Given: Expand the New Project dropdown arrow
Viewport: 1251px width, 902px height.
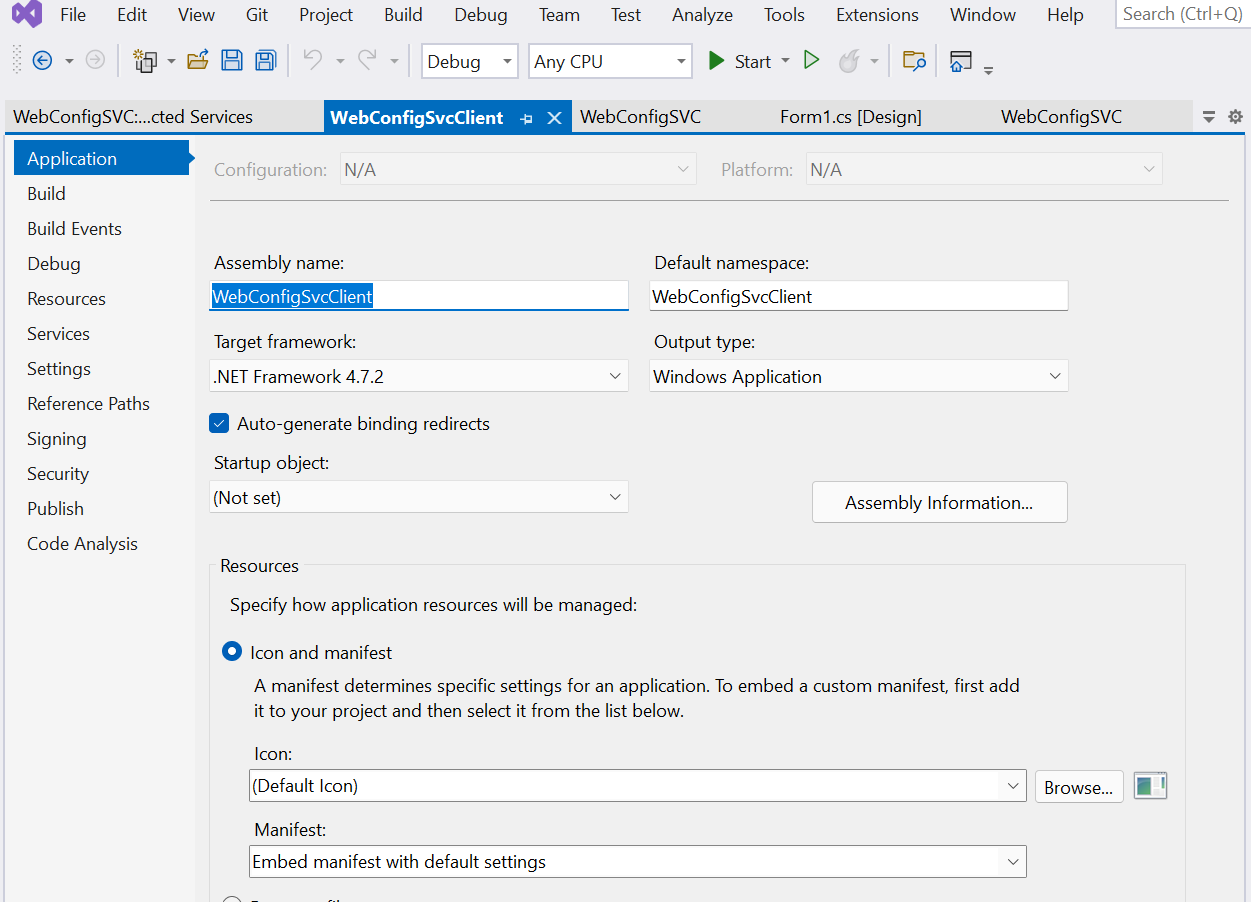Looking at the screenshot, I should coord(171,61).
